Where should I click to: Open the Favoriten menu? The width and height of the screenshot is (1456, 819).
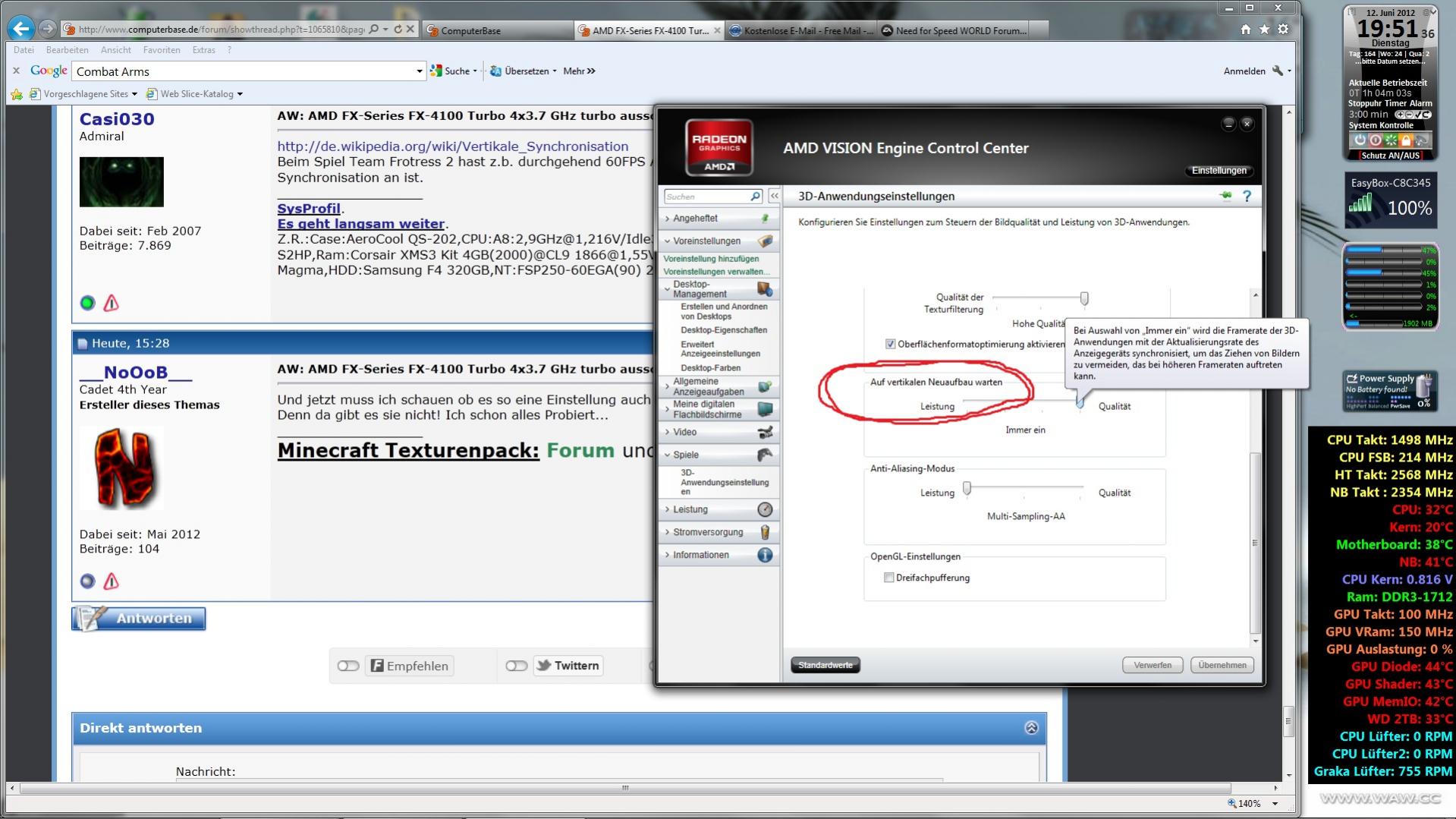coord(162,50)
